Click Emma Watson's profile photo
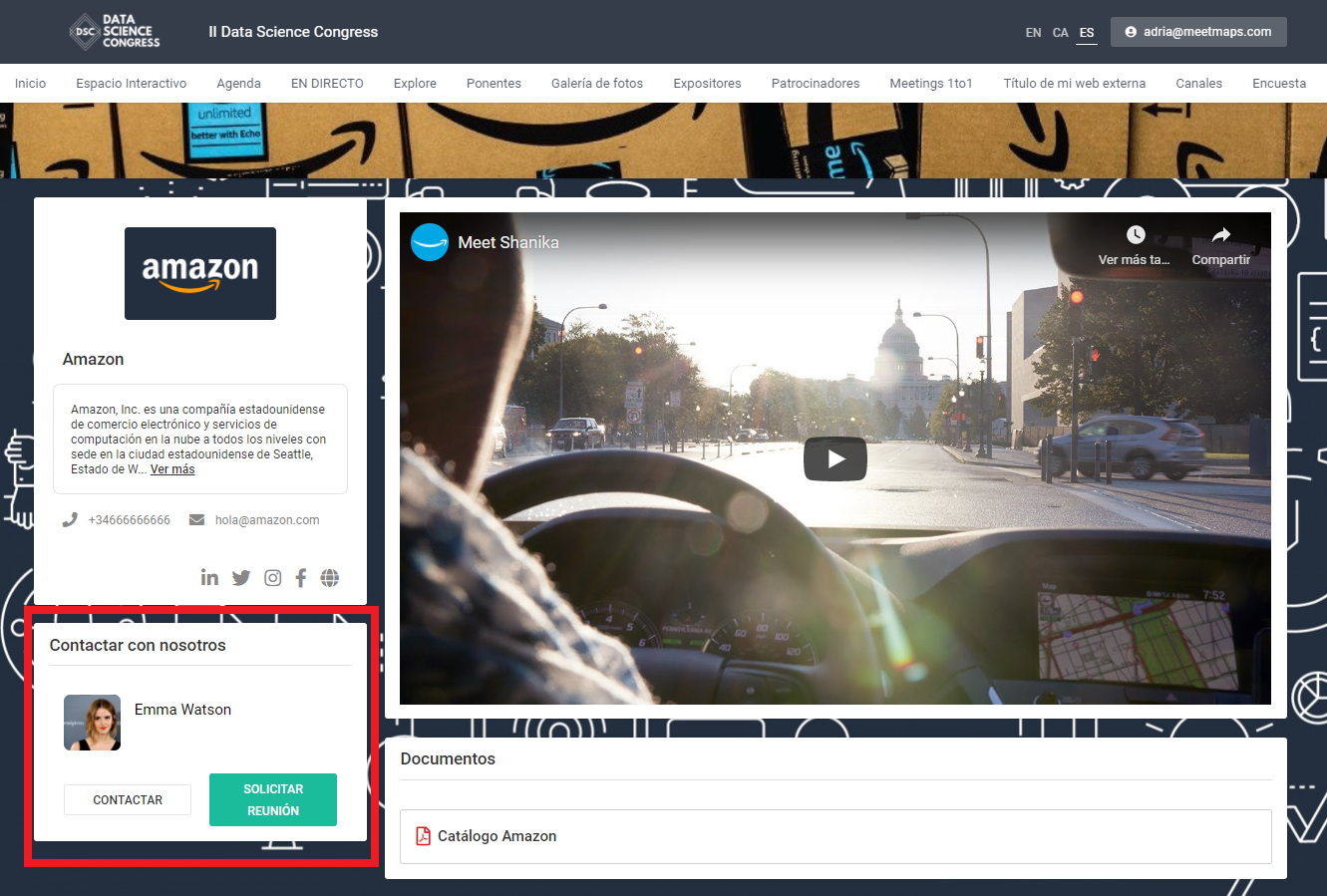This screenshot has height=896, width=1327. [x=92, y=723]
